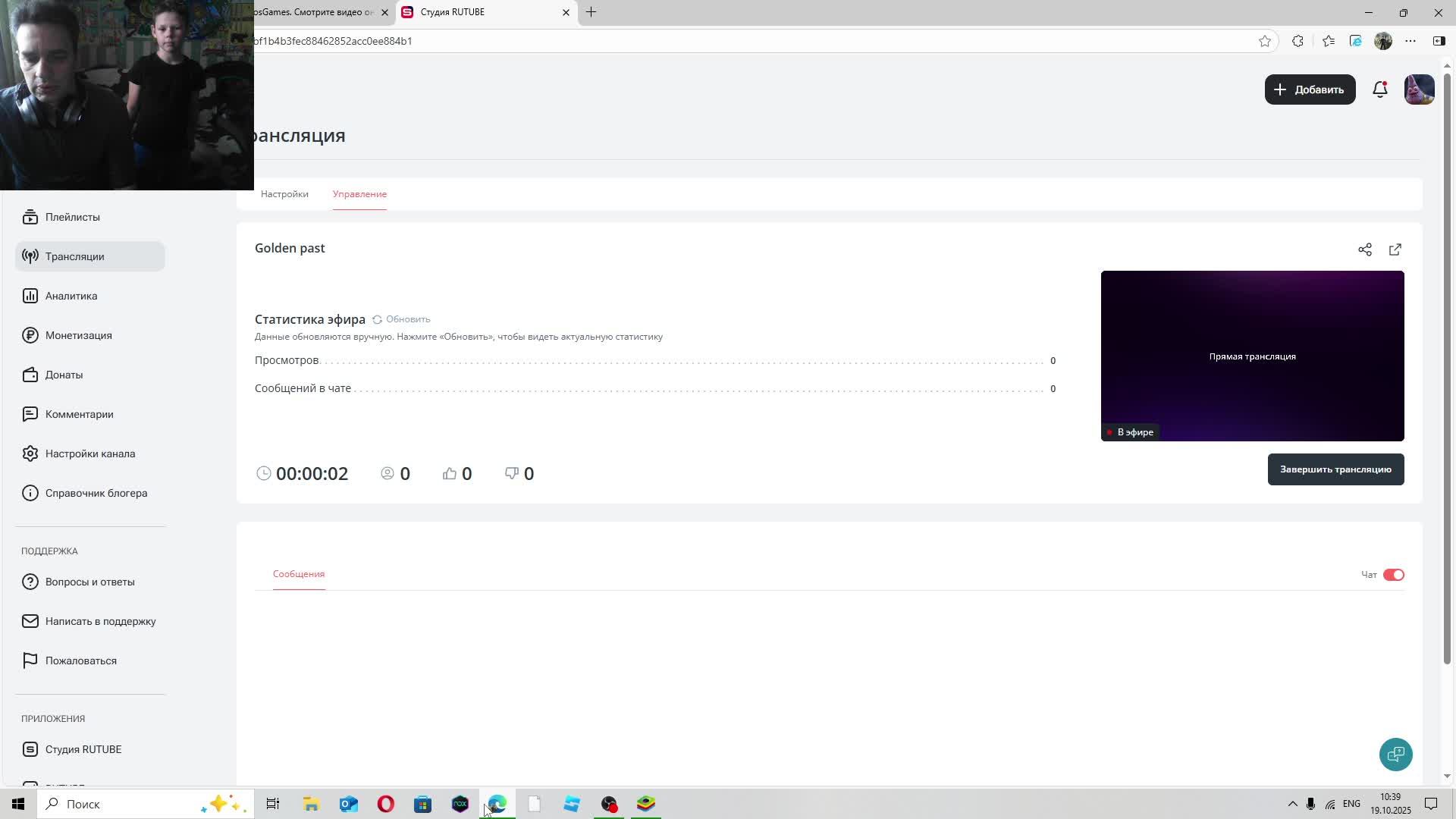Viewport: 1456px width, 819px height.
Task: Select the Сообщения tab
Action: (299, 574)
